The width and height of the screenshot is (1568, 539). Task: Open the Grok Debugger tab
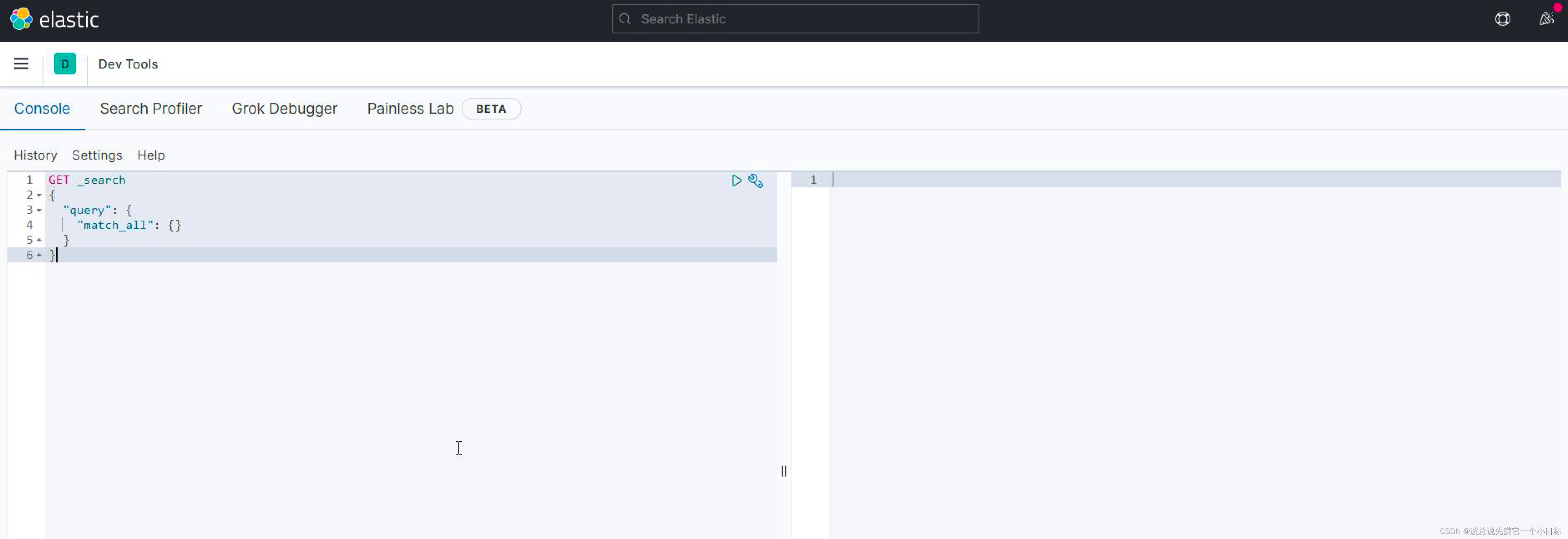pyautogui.click(x=284, y=108)
